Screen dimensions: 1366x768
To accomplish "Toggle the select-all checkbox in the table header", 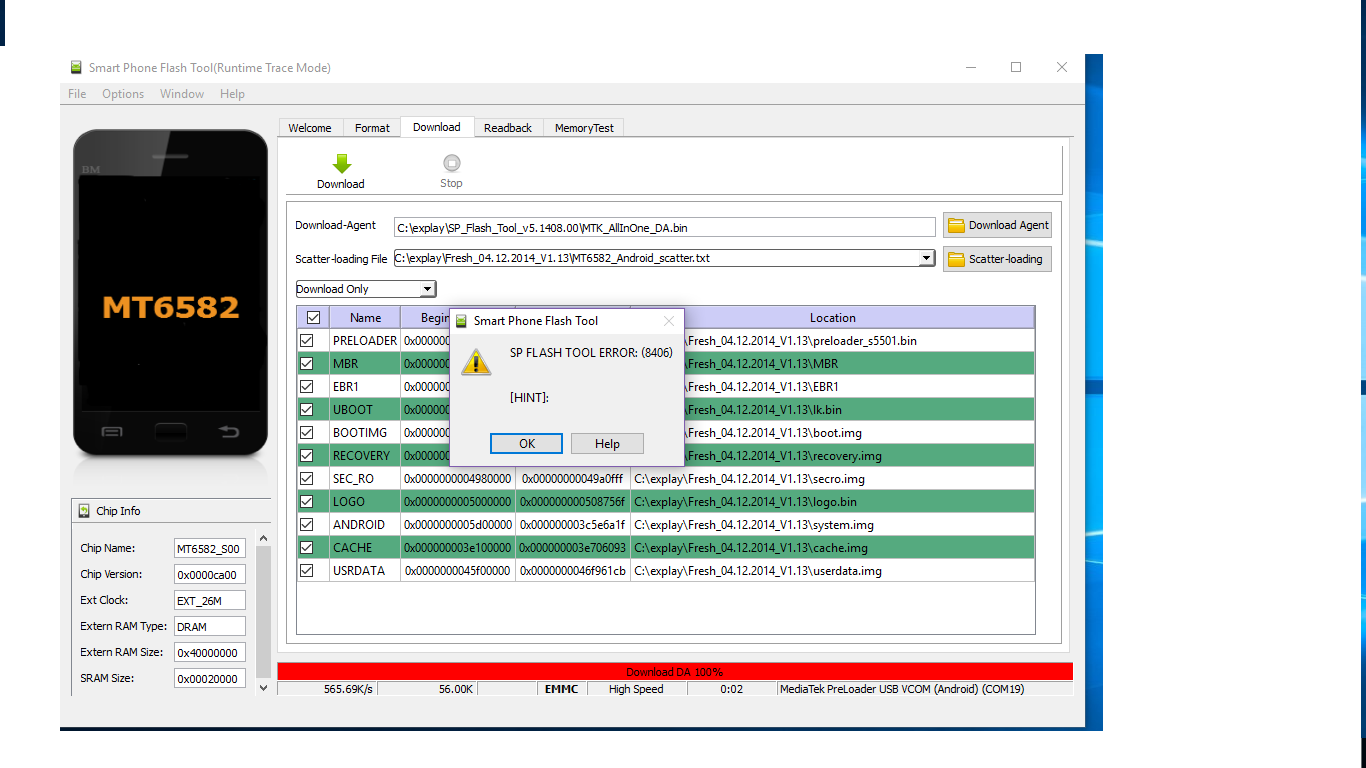I will (313, 318).
